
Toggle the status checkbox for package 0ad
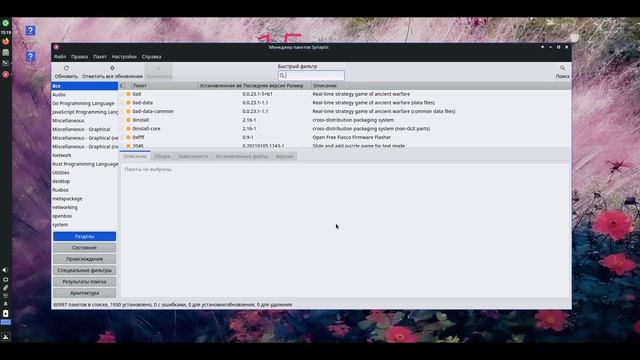tap(122, 94)
